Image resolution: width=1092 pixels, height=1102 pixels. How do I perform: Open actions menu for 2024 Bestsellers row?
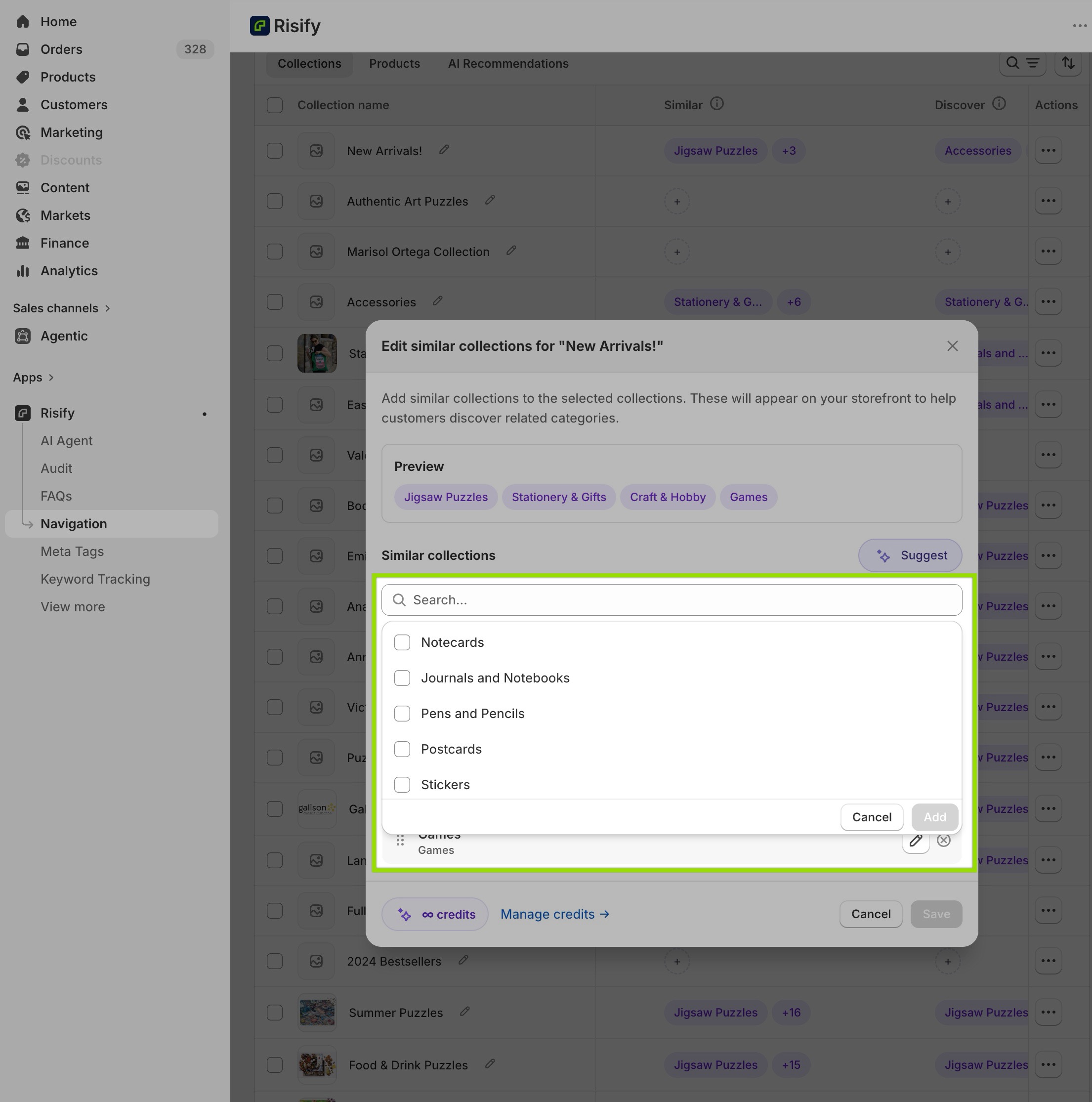coord(1048,961)
